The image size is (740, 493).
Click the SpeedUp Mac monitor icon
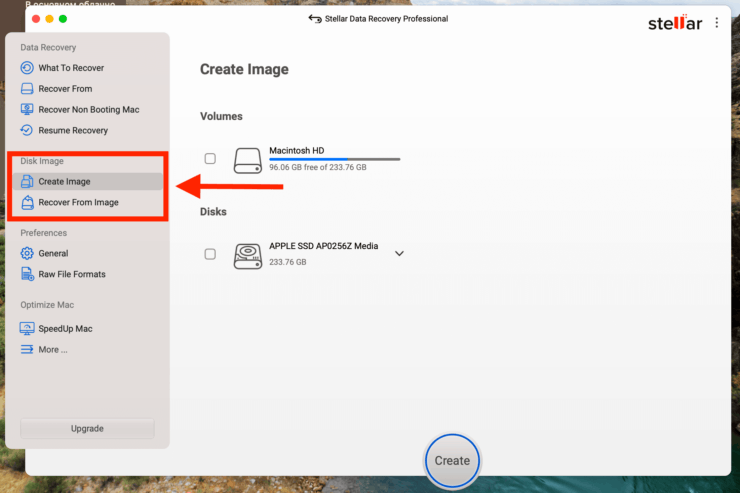pos(27,329)
